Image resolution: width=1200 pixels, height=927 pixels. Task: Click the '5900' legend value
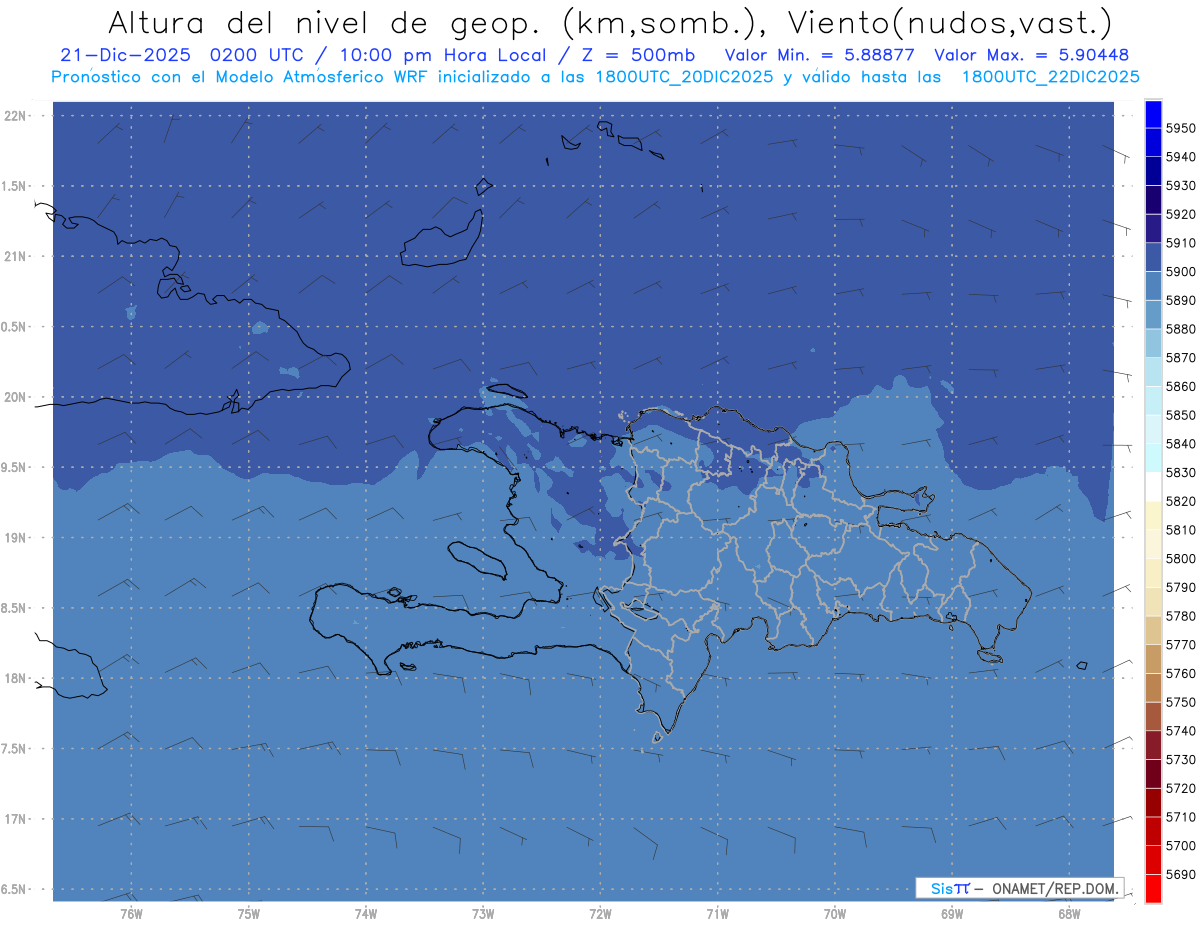coord(1180,271)
